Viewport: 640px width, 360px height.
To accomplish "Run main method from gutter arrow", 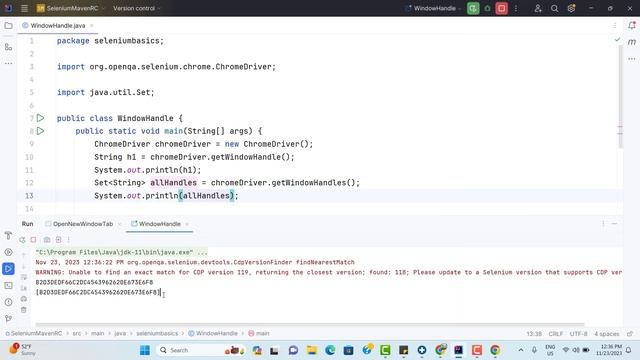I will [x=40, y=131].
